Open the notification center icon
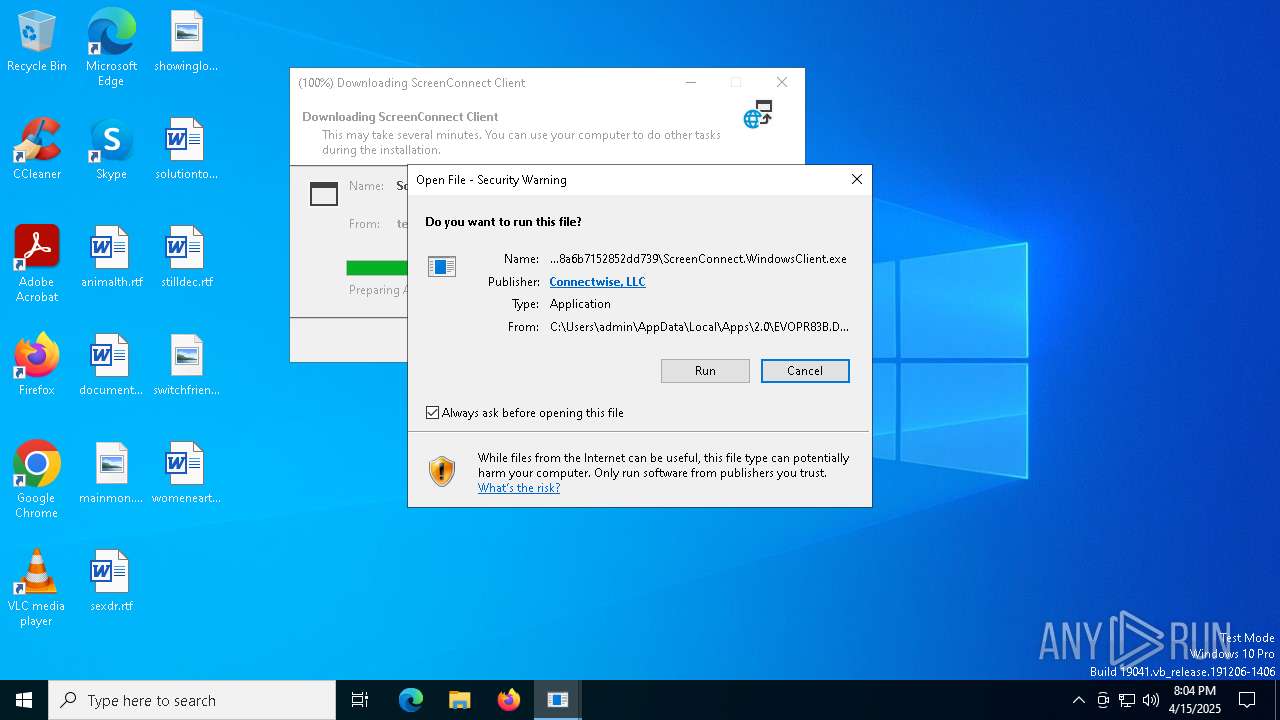The image size is (1280, 720). [x=1247, y=700]
